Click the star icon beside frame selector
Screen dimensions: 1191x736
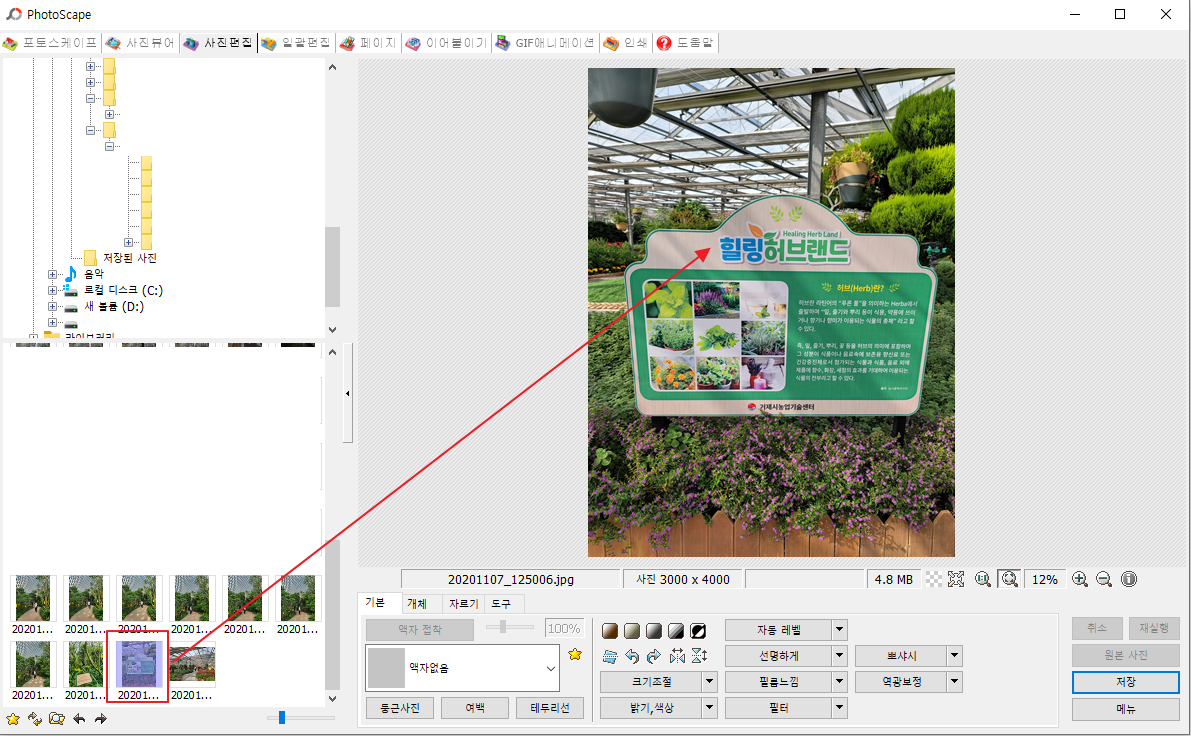[x=575, y=654]
